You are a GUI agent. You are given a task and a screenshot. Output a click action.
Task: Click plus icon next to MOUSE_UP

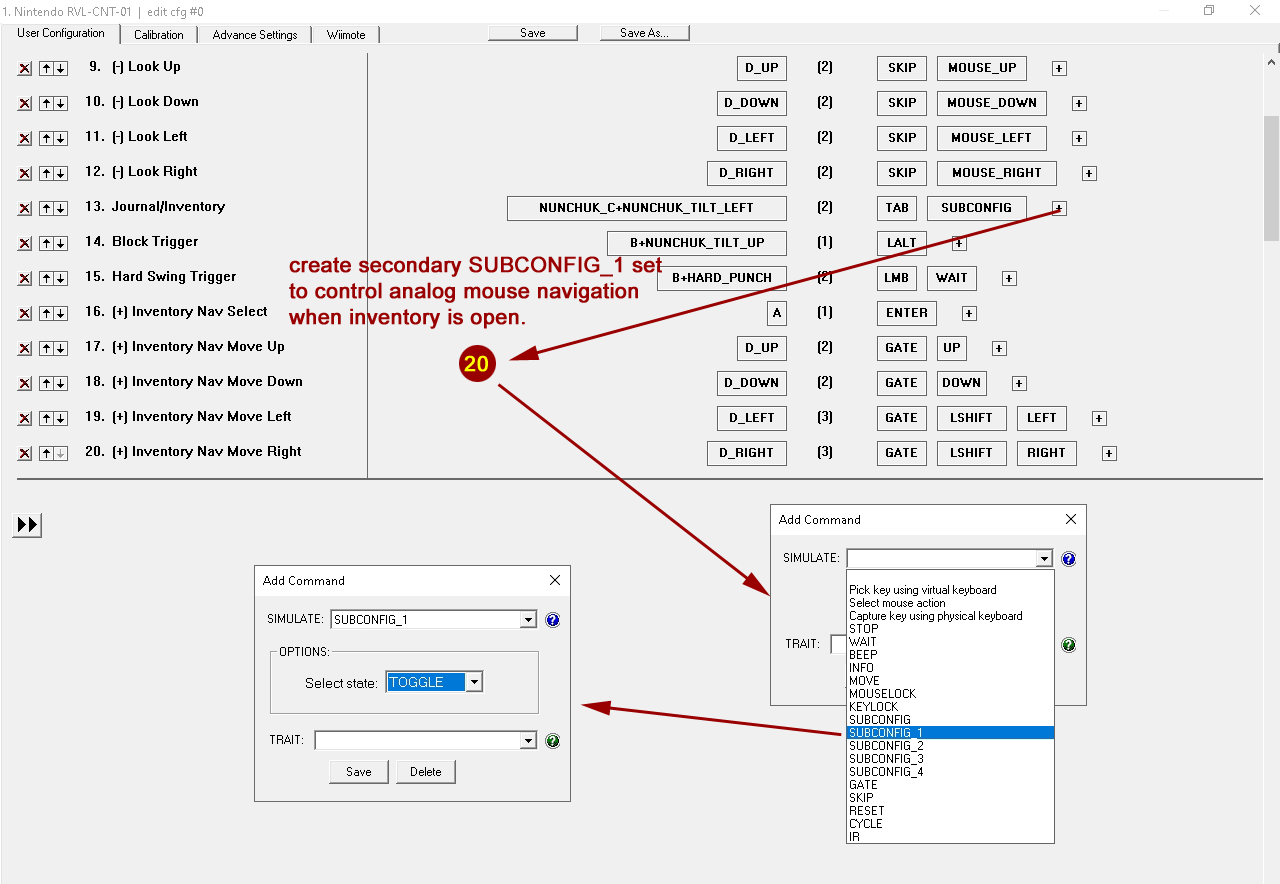click(1059, 68)
